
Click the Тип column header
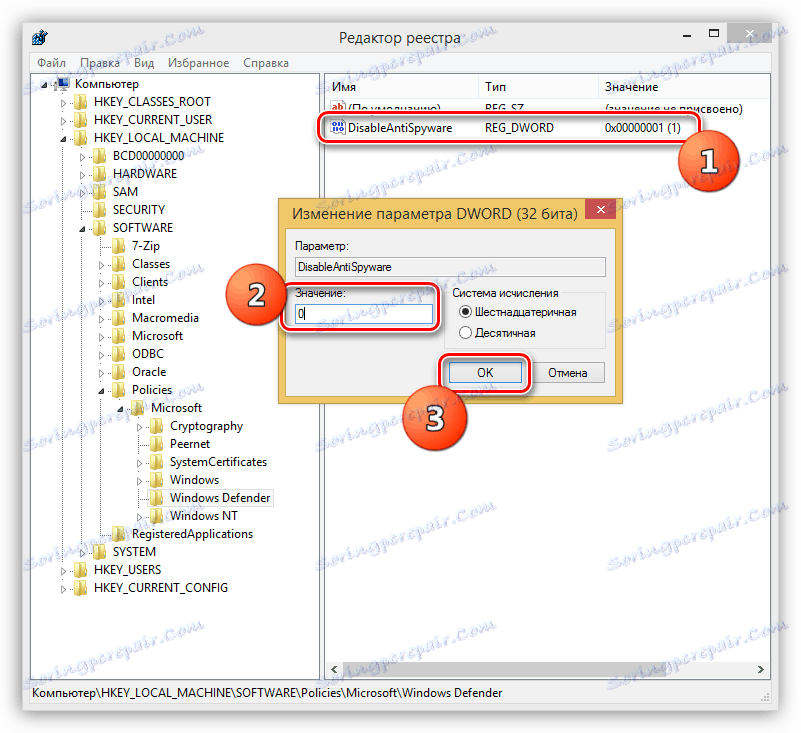[x=538, y=87]
